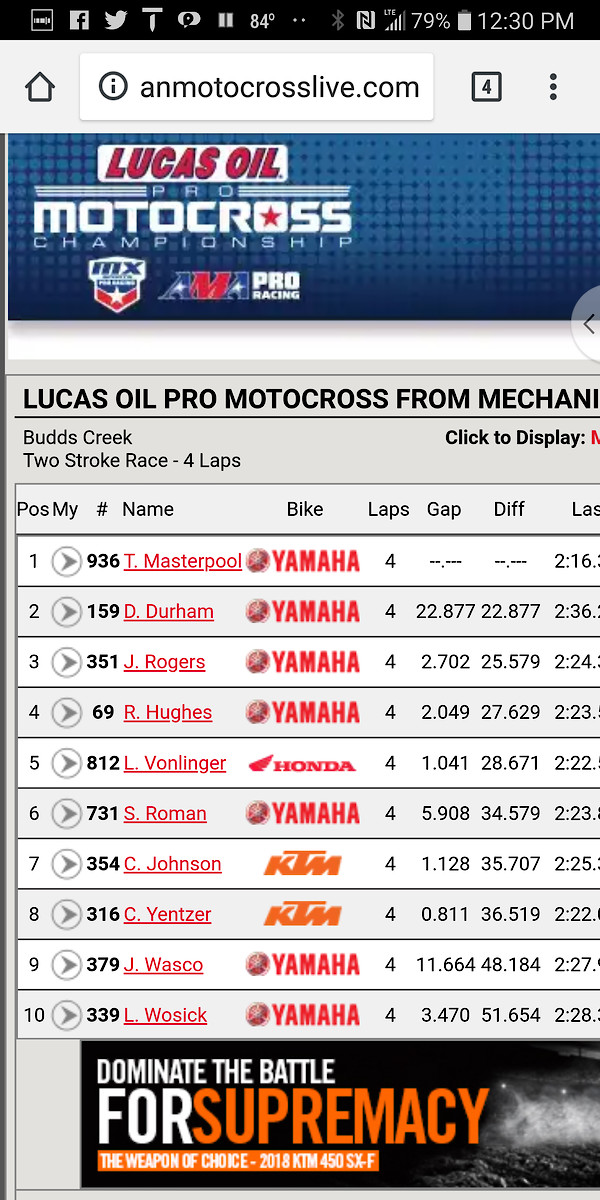Open the site info icon in address bar

(113, 87)
